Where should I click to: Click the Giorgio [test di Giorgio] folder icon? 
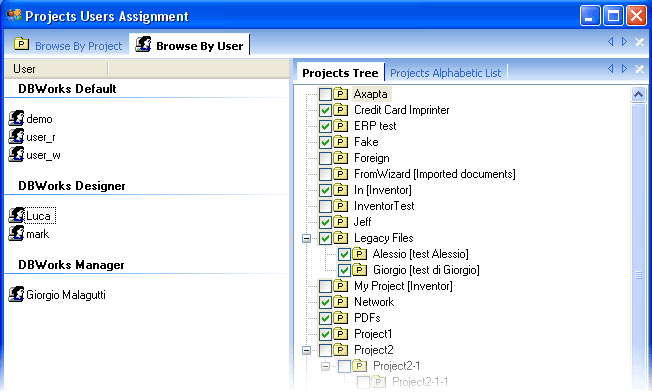(x=360, y=270)
